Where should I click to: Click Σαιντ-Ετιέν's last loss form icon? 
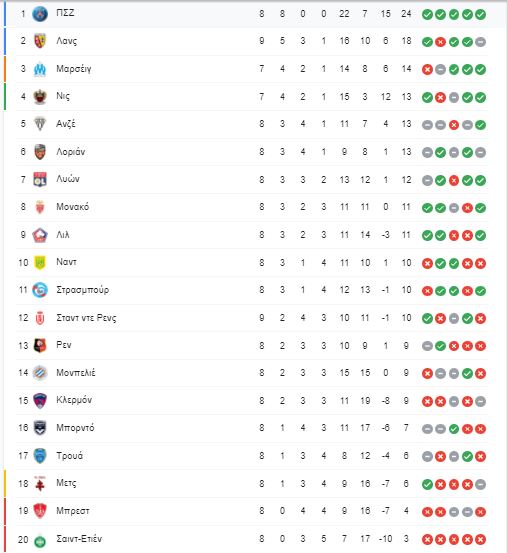[x=480, y=539]
